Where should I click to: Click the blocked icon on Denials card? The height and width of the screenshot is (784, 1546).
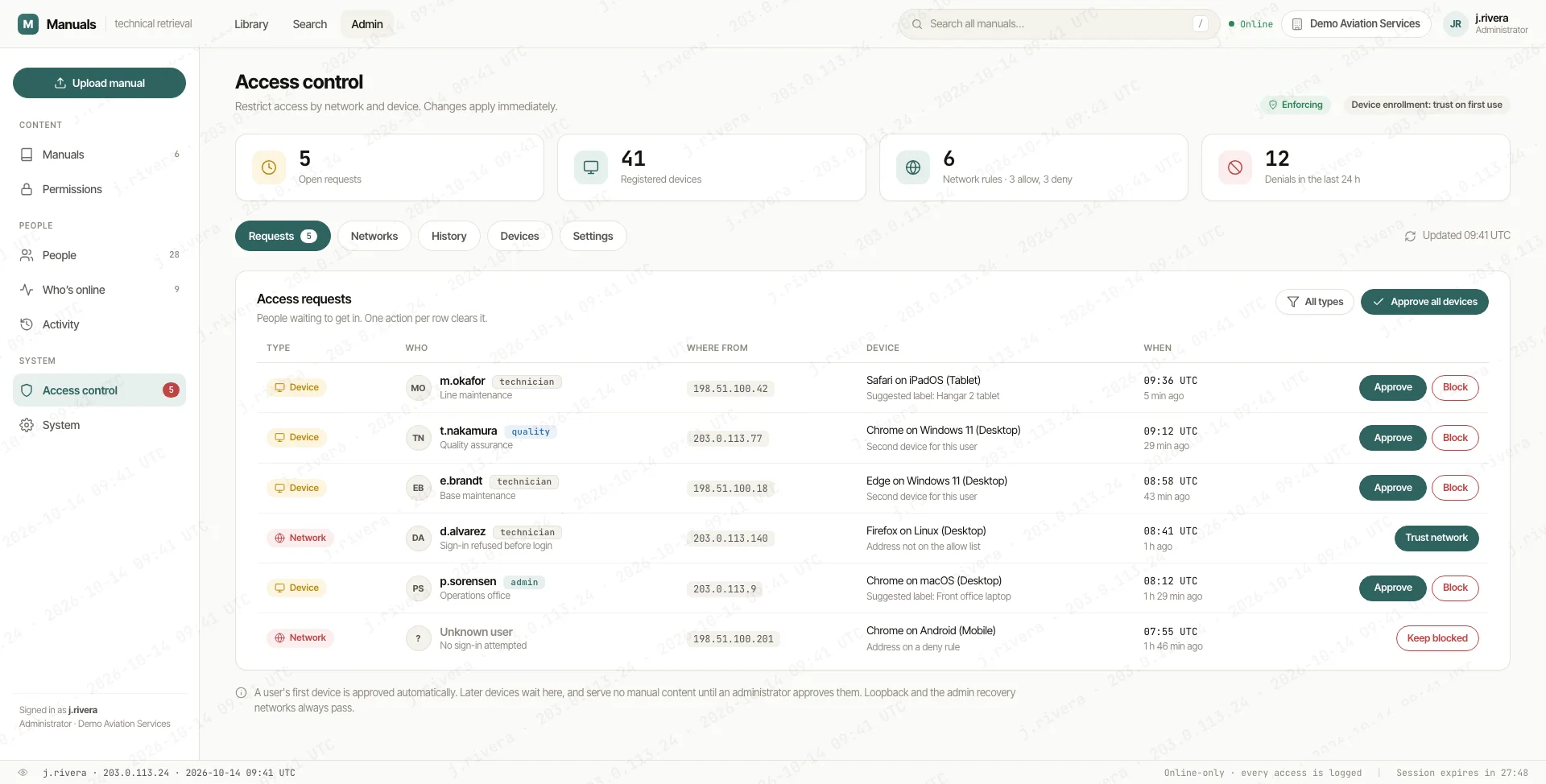pos(1235,167)
